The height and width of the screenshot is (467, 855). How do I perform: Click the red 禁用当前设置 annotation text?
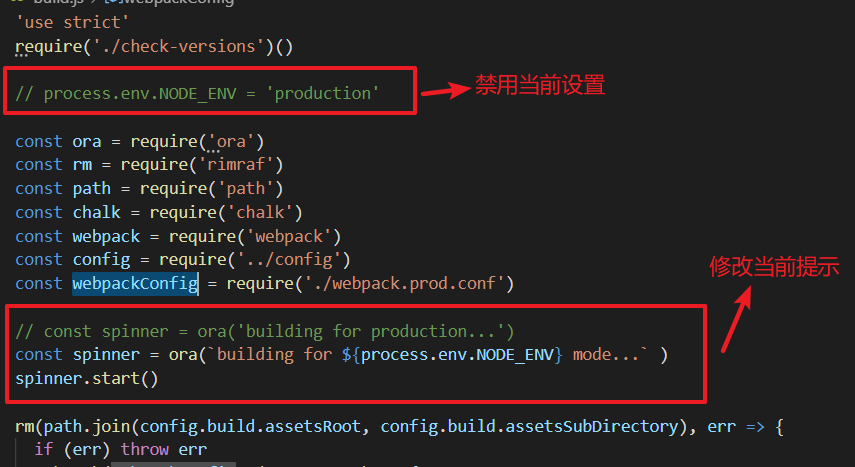(539, 86)
